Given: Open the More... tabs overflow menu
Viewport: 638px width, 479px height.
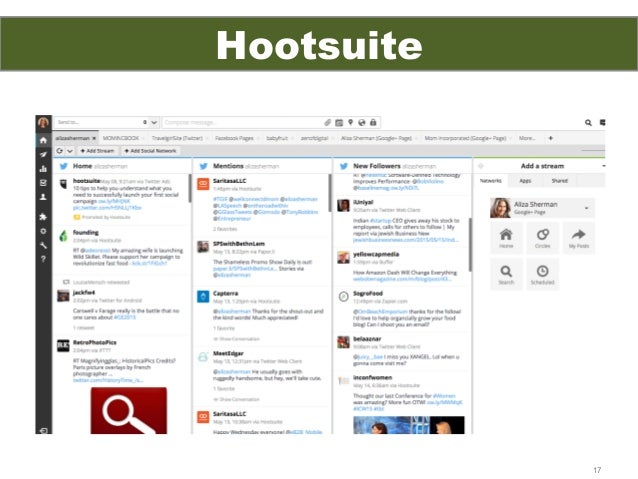Looking at the screenshot, I should coord(527,138).
